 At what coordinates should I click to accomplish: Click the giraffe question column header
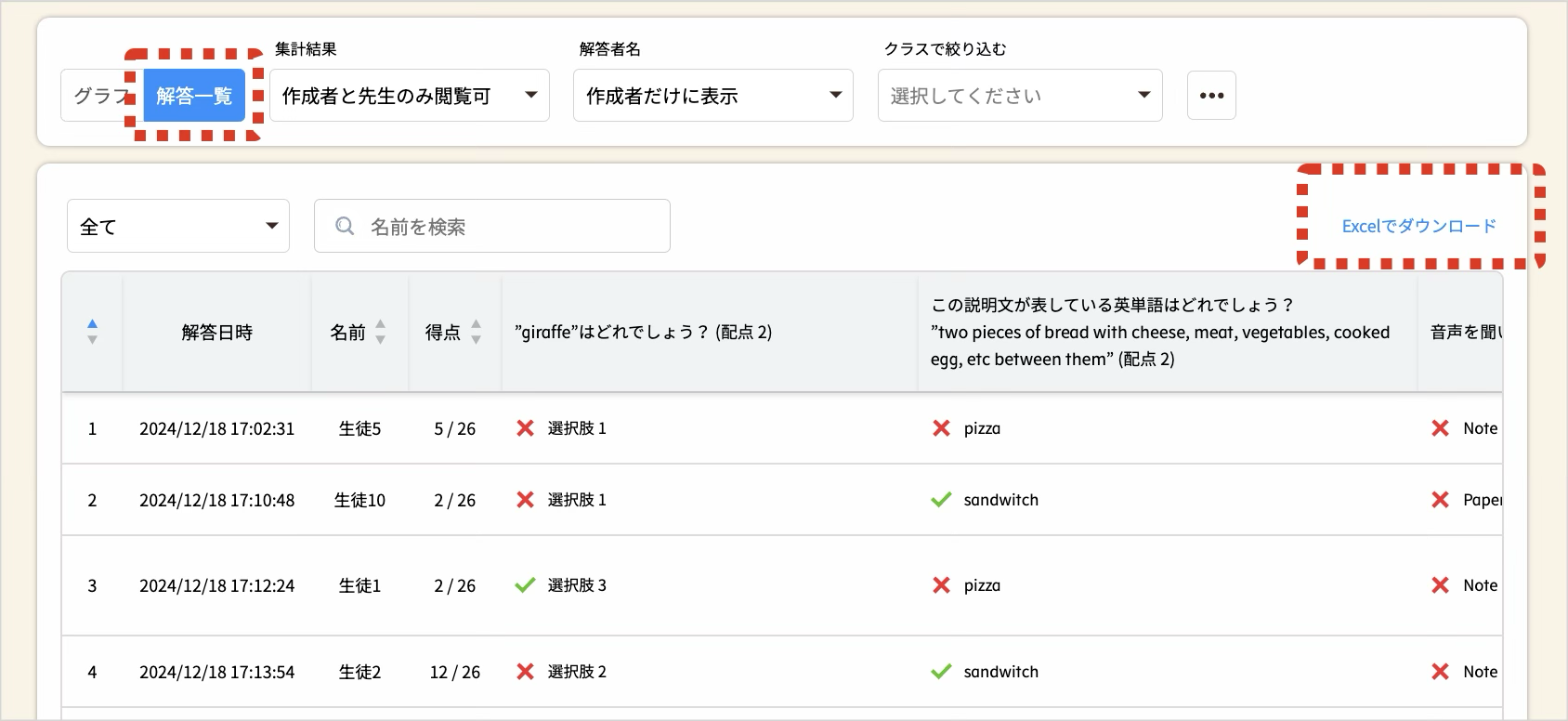pyautogui.click(x=643, y=332)
